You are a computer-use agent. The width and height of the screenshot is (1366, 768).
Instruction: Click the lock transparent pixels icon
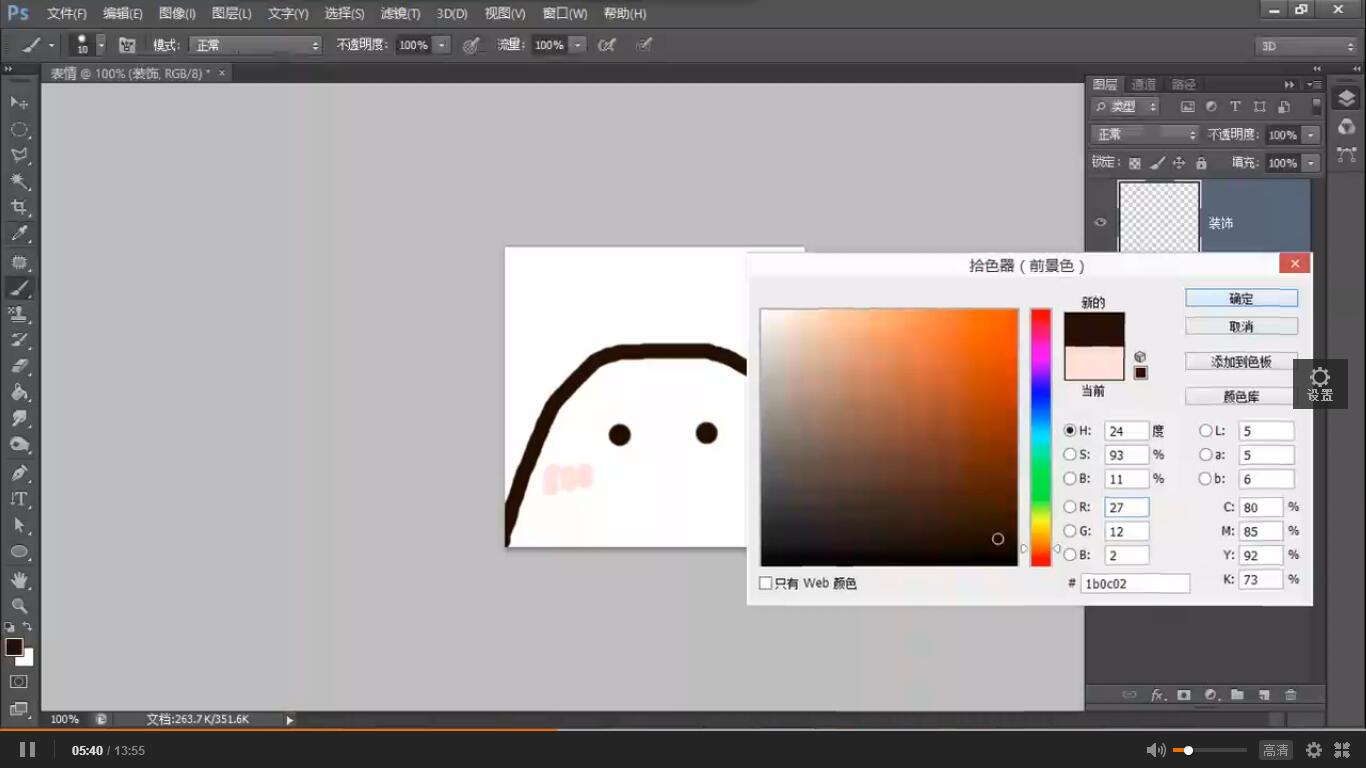pyautogui.click(x=1135, y=163)
